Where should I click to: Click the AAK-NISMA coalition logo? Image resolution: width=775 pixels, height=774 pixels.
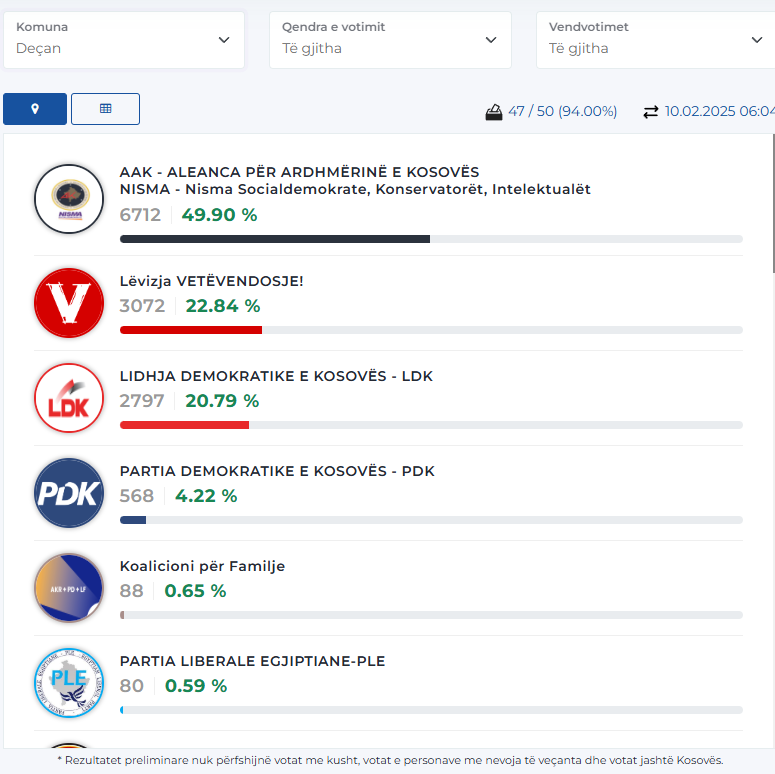click(x=69, y=199)
